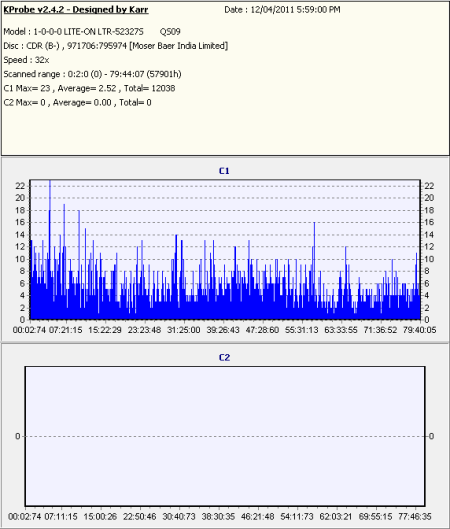Select the Model LITE-ON LTR-52327S line

coord(92,31)
